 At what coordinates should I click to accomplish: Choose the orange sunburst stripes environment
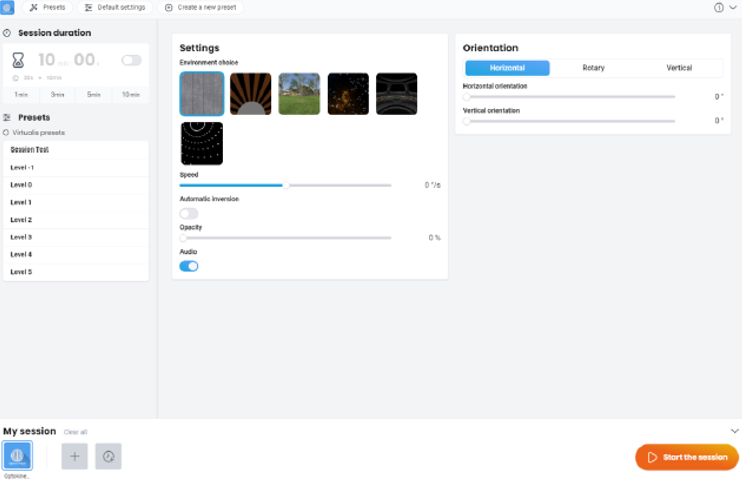tap(250, 94)
